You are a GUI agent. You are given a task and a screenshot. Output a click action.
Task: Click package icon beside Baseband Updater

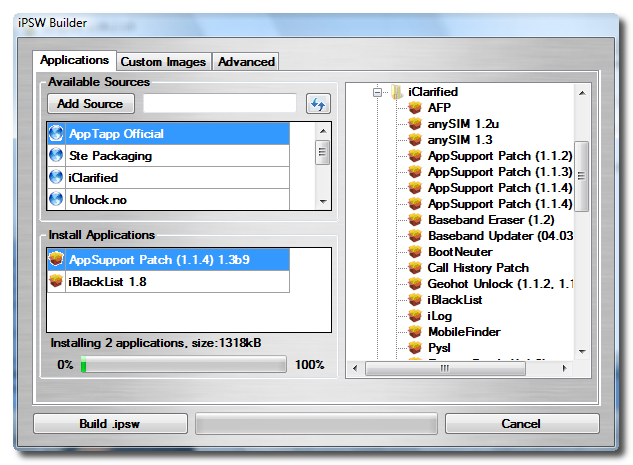tap(415, 236)
